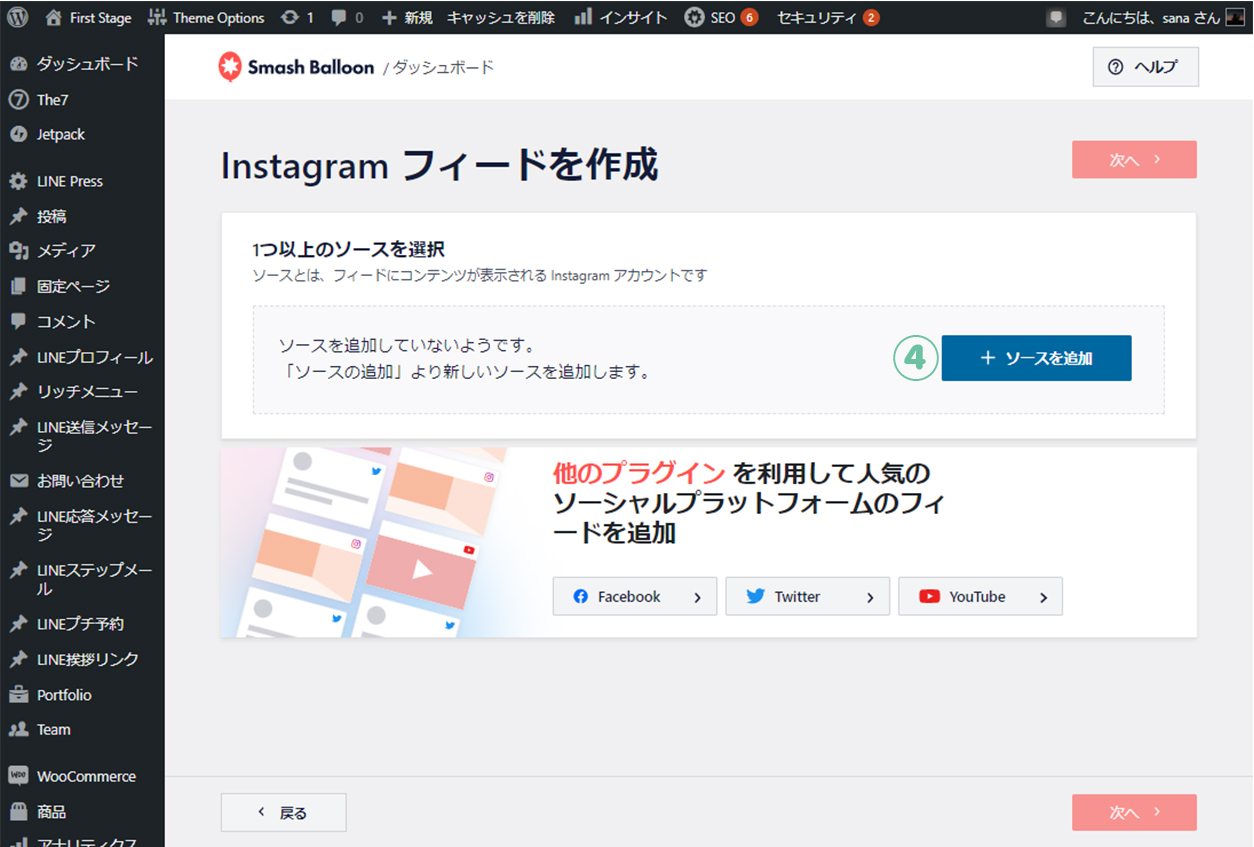The width and height of the screenshot is (1254, 847).
Task: Click the user avatar in top right
Action: 1235,18
